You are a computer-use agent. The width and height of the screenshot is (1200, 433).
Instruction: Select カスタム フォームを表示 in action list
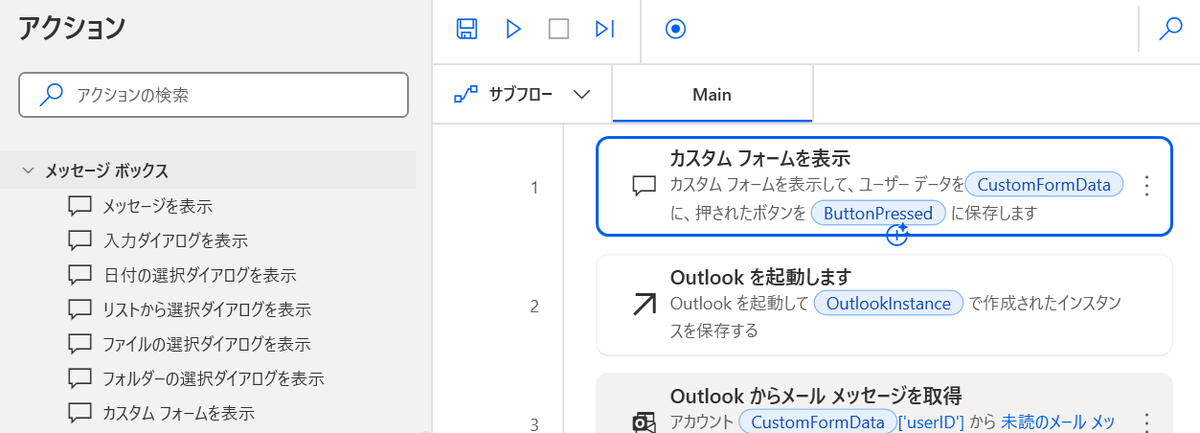pos(178,412)
